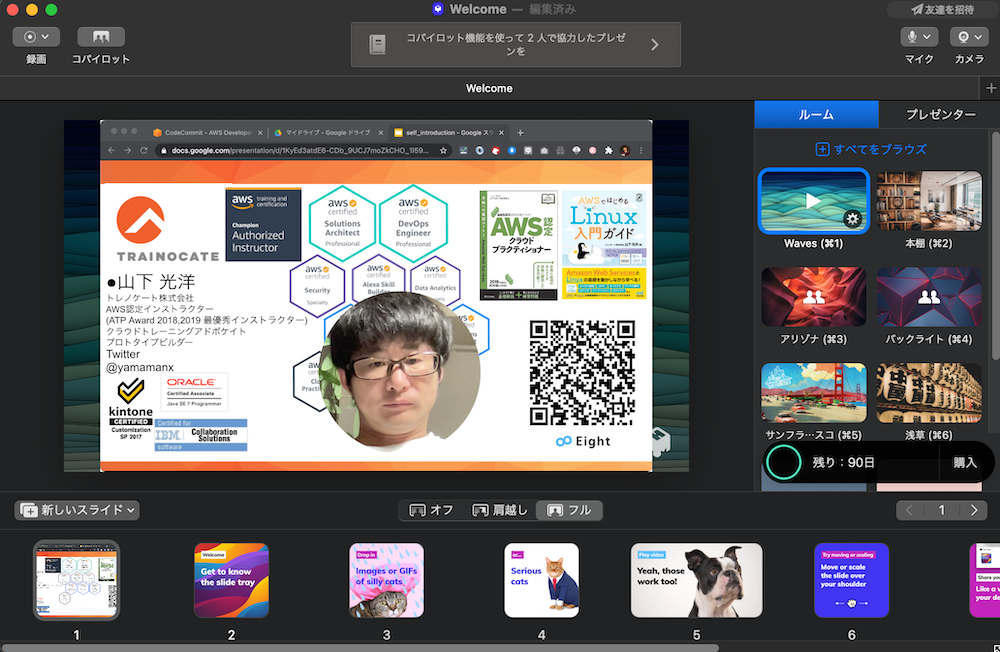Click すべてをブラウズ browse all link

(x=871, y=149)
